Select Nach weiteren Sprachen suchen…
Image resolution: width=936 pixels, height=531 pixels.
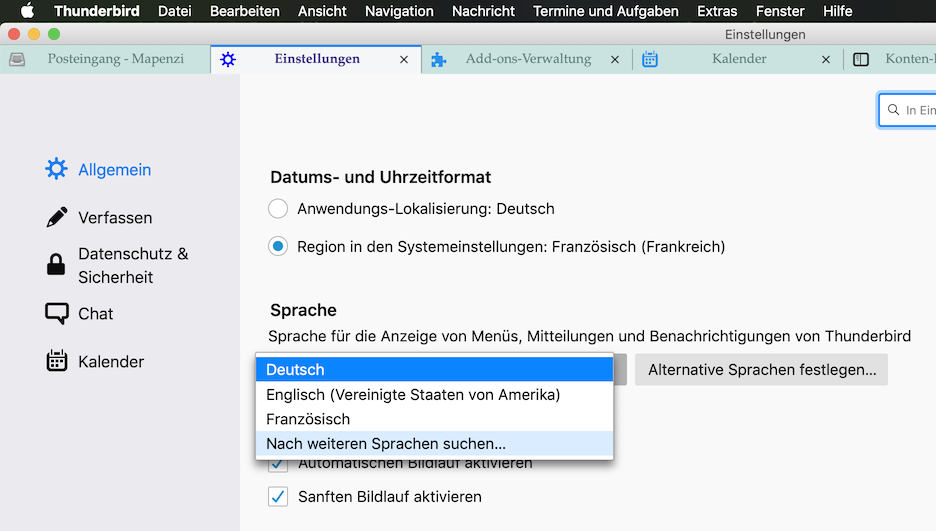(x=435, y=443)
